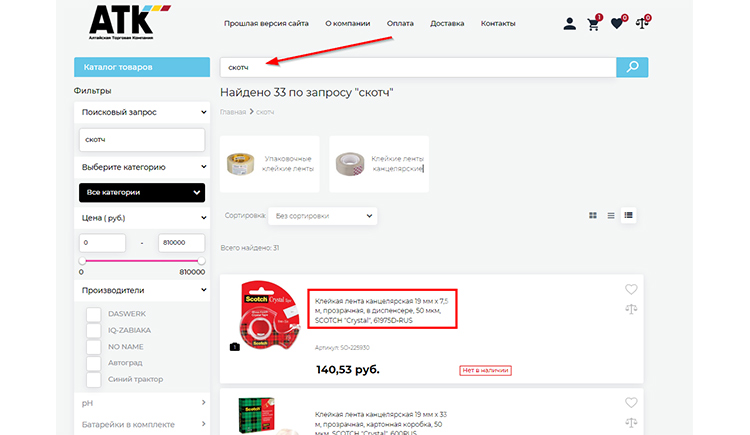Image resolution: width=750 pixels, height=435 pixels.
Task: Open Упаковочные клейкие ленты category thumbnail
Action: pos(269,164)
